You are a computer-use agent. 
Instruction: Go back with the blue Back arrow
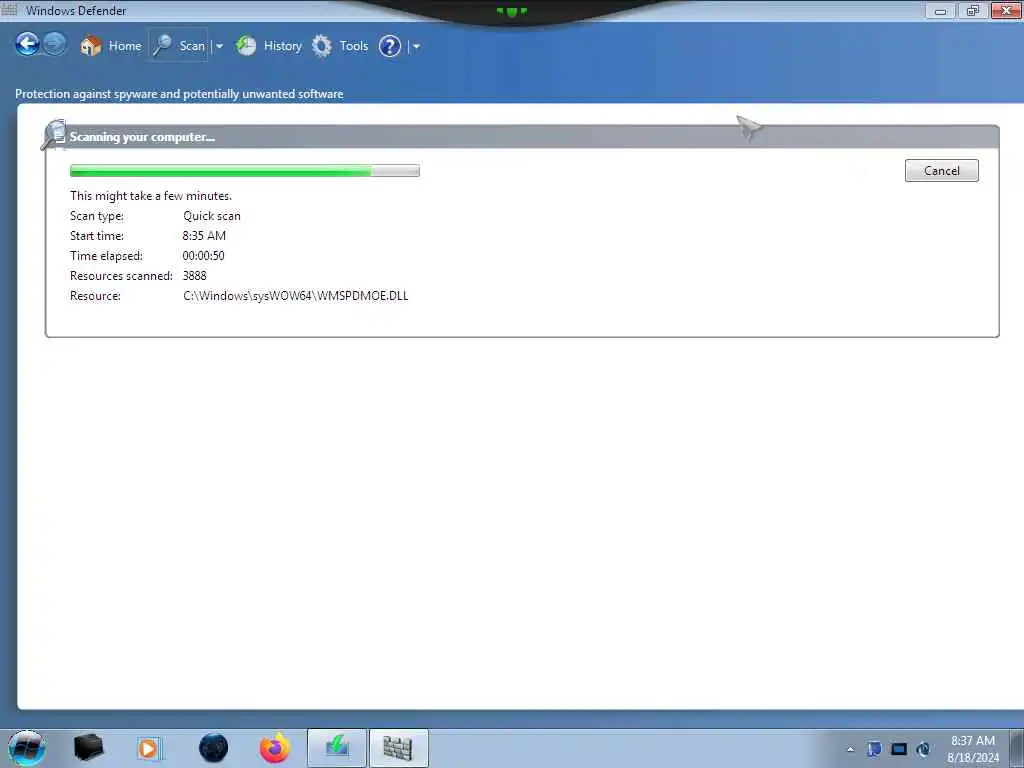pyautogui.click(x=27, y=44)
